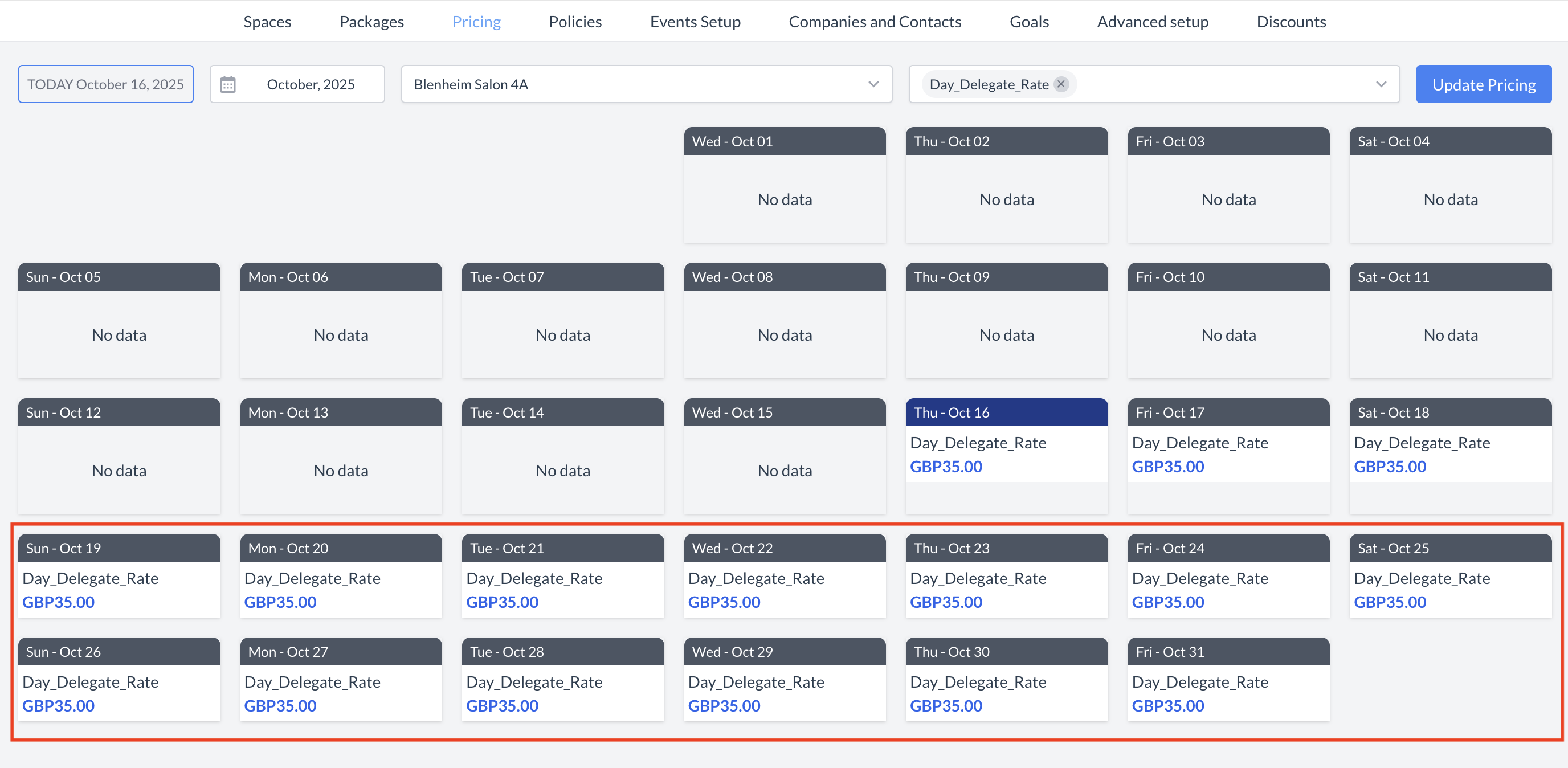Open the GBP35.00 price on Thu - Oct 16
Image resolution: width=1568 pixels, height=768 pixels.
[x=946, y=467]
